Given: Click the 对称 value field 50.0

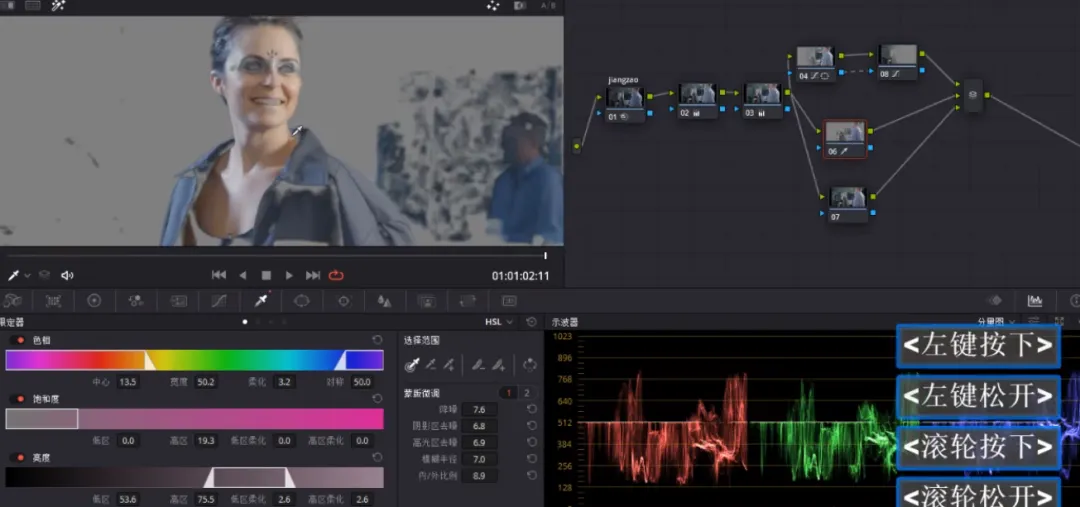Looking at the screenshot, I should [362, 382].
